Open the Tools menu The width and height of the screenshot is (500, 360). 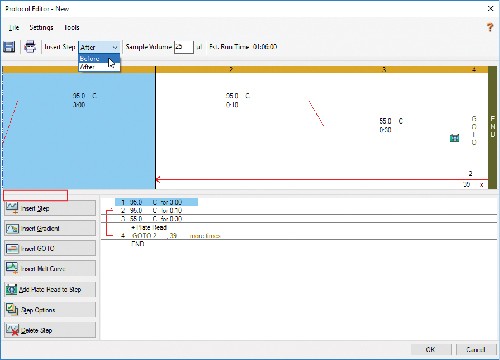tap(72, 27)
